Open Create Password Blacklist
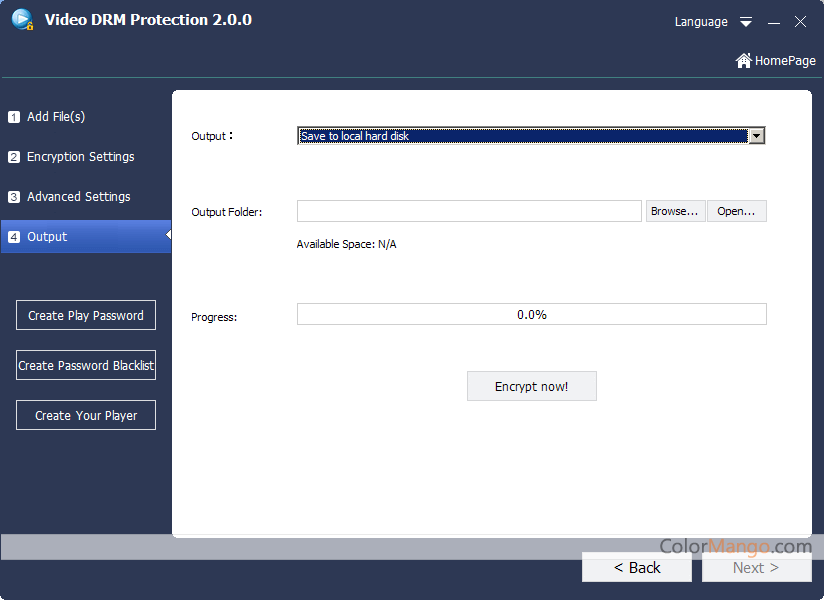The width and height of the screenshot is (824, 600). tap(85, 365)
